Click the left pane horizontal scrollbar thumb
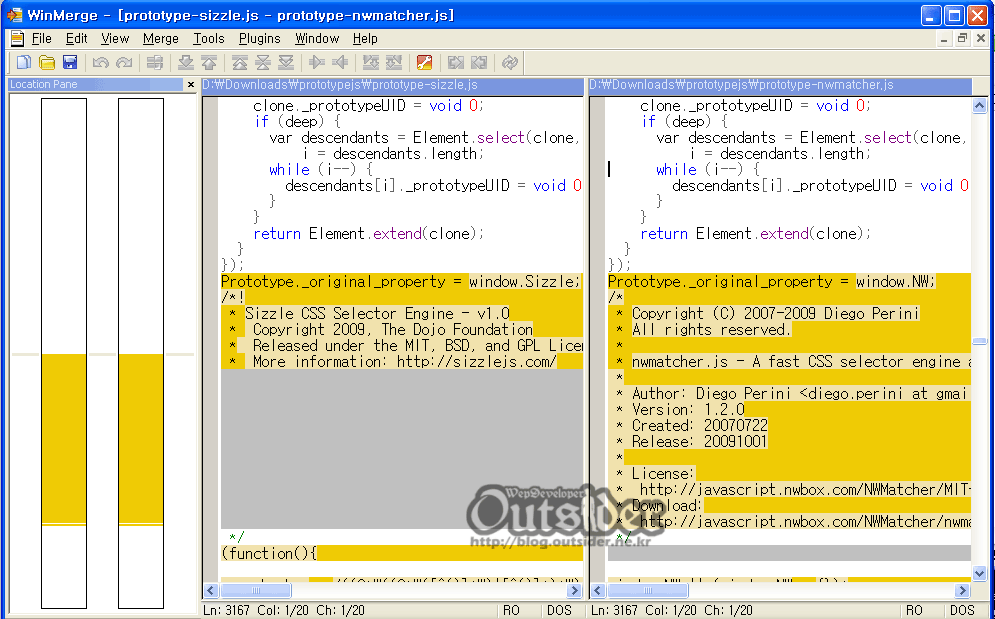The height and width of the screenshot is (619, 995). tap(256, 590)
